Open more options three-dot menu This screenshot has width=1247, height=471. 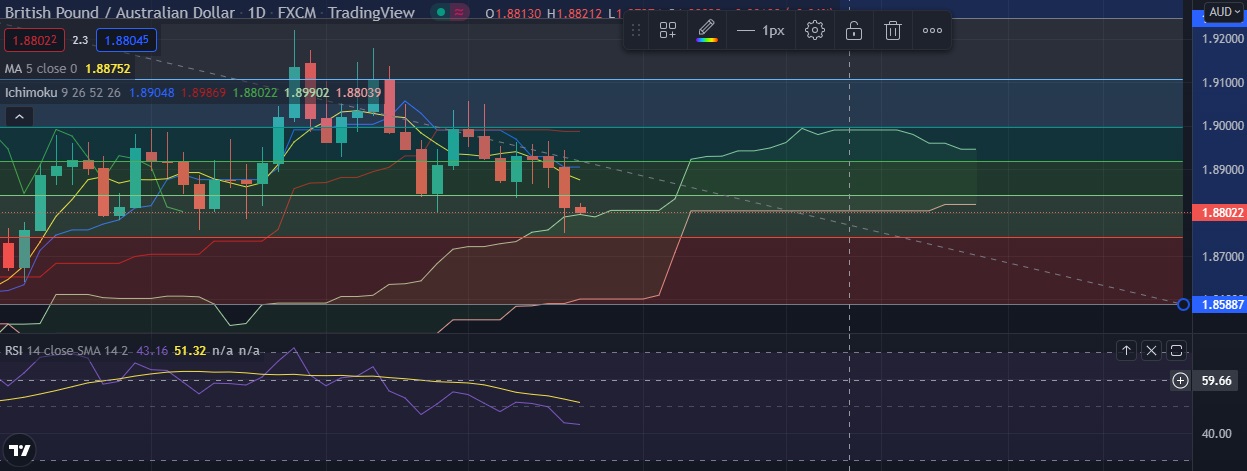click(932, 30)
